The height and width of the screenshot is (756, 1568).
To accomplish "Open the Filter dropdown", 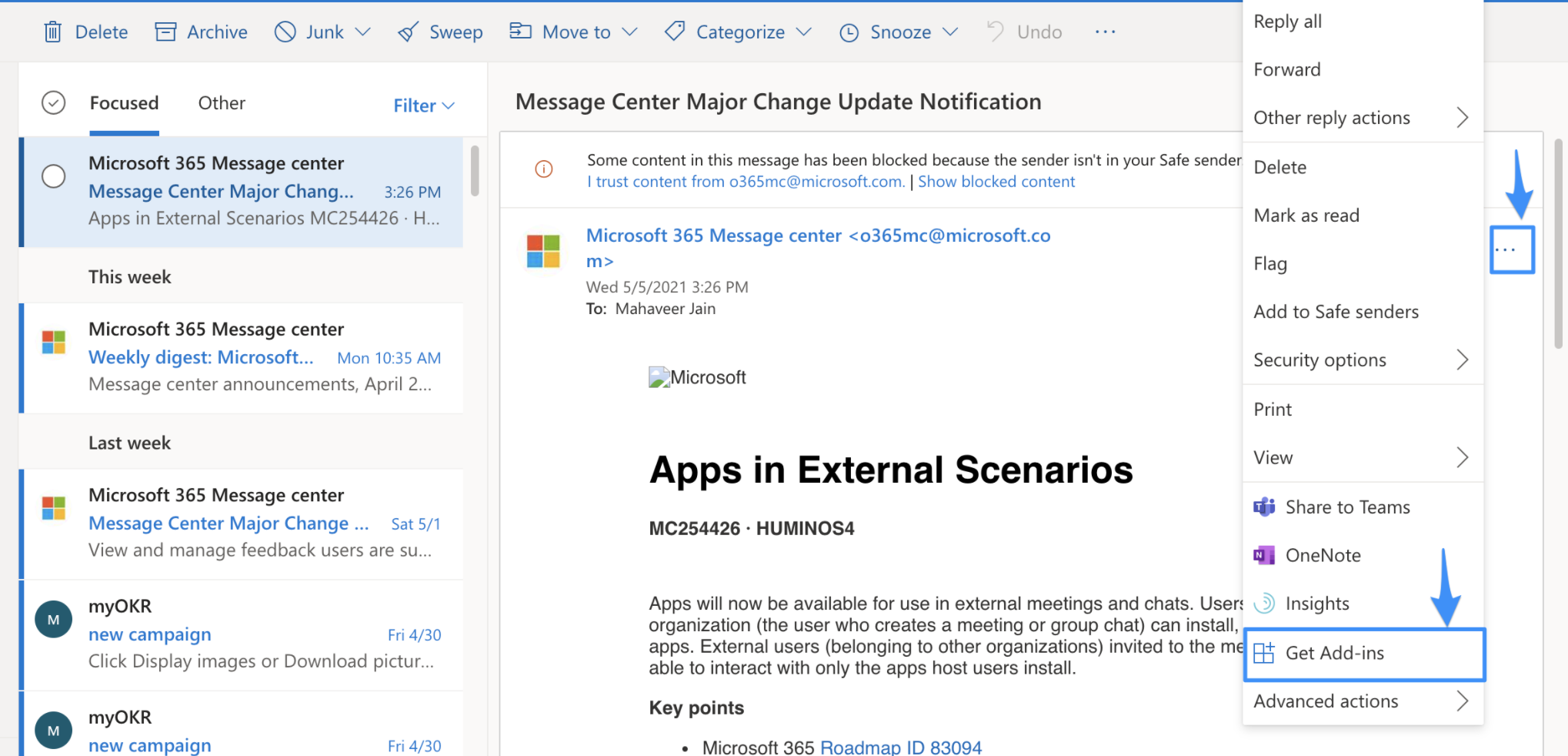I will click(x=424, y=105).
